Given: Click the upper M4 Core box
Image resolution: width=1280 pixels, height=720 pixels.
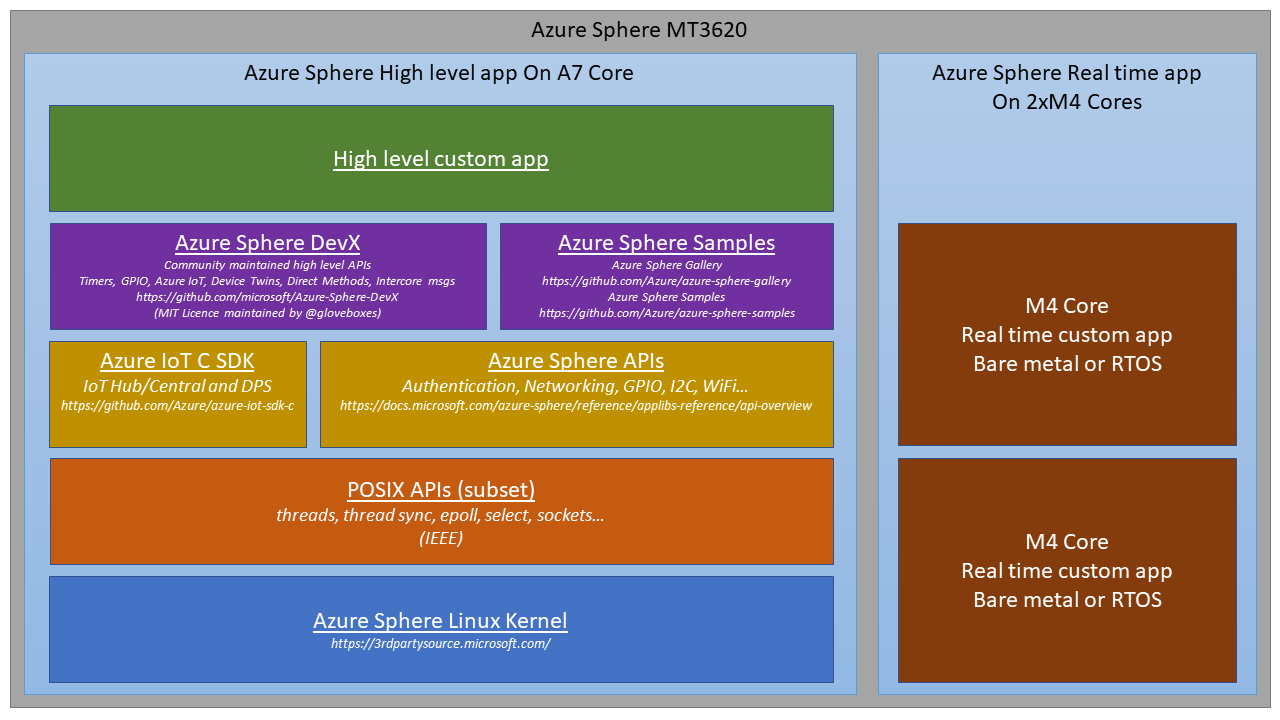Looking at the screenshot, I should click(1066, 335).
